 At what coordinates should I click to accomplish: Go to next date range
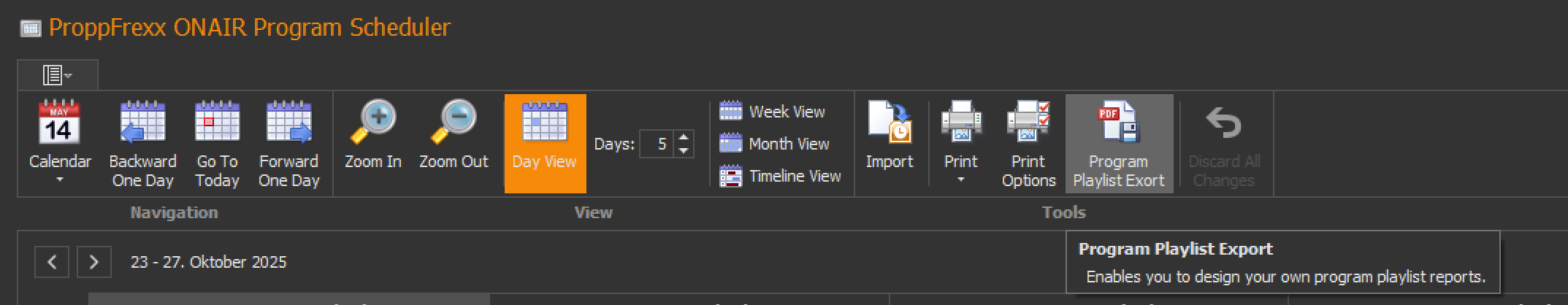93,262
